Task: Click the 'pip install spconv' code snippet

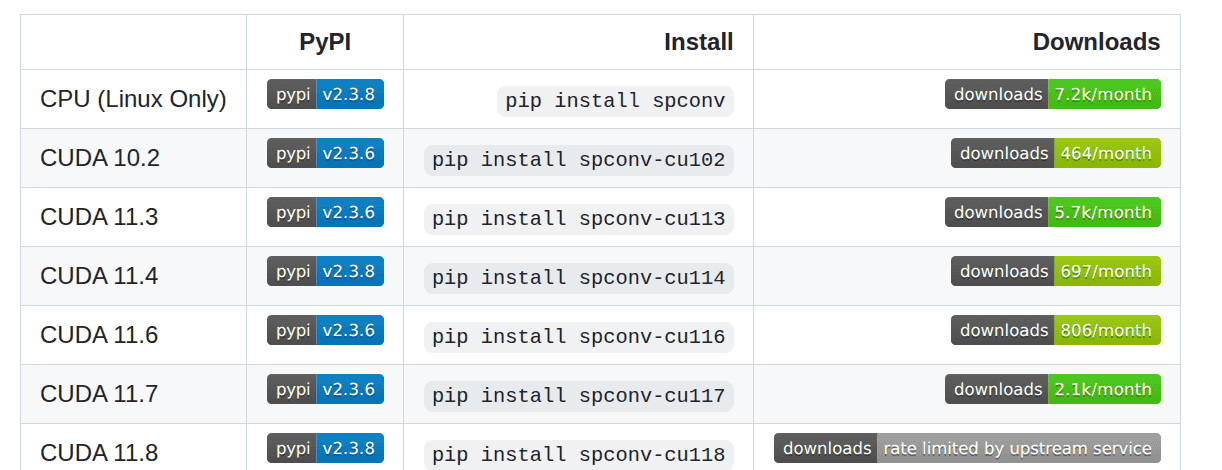Action: (x=615, y=101)
